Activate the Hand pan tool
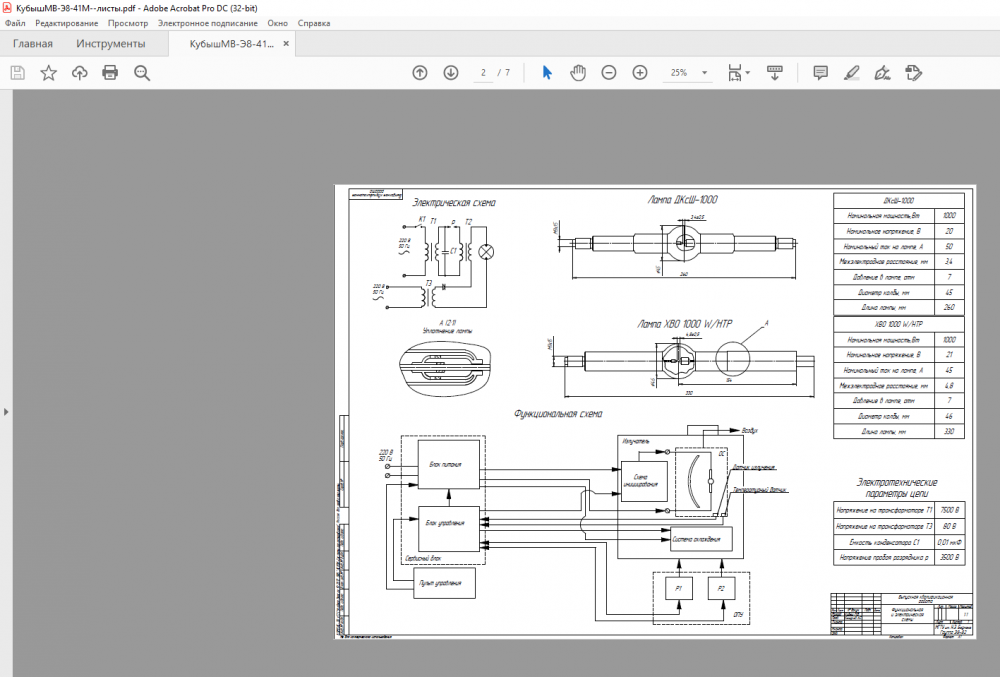The width and height of the screenshot is (1000, 677). [x=578, y=73]
